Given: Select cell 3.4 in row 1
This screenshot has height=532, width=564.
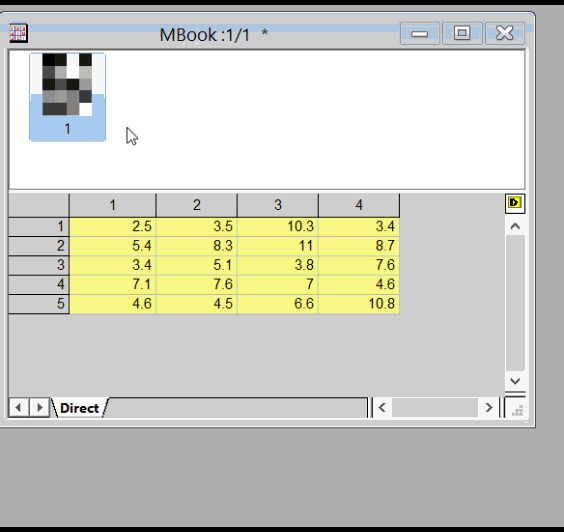Looking at the screenshot, I should coord(359,227).
